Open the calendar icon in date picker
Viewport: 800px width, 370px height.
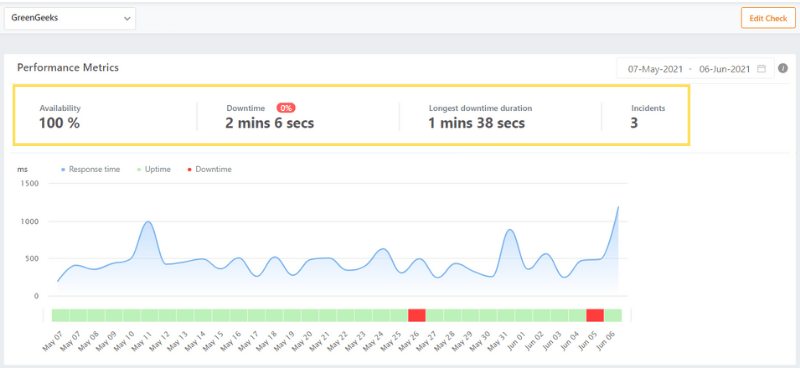[761, 69]
